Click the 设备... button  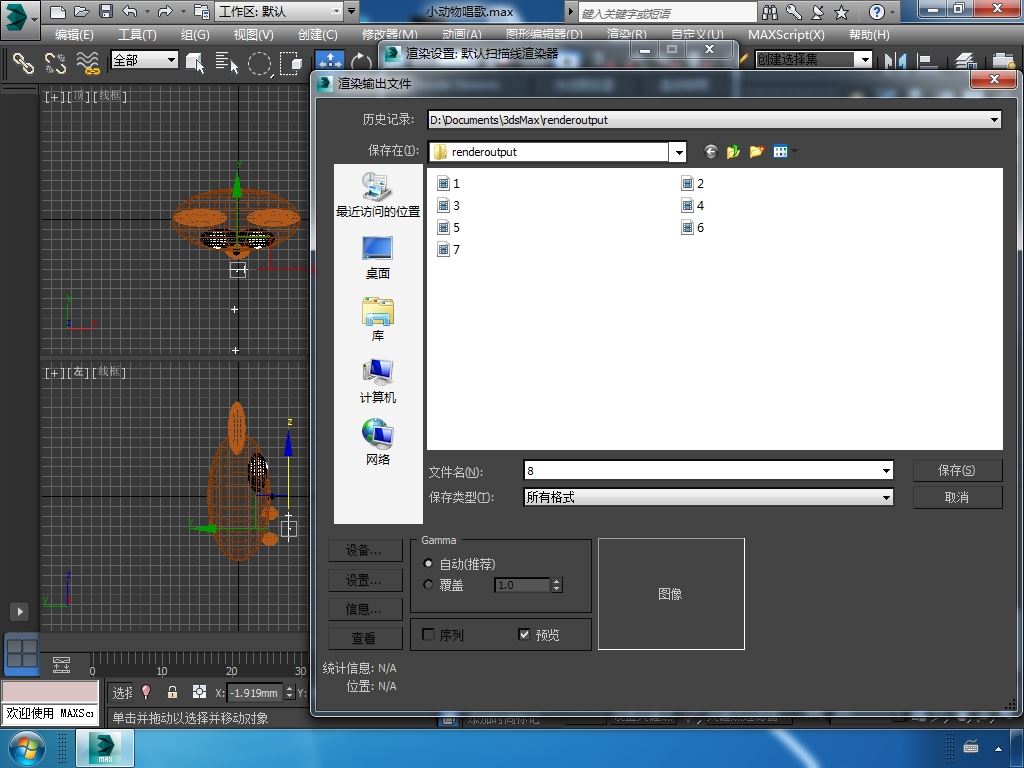[x=364, y=551]
